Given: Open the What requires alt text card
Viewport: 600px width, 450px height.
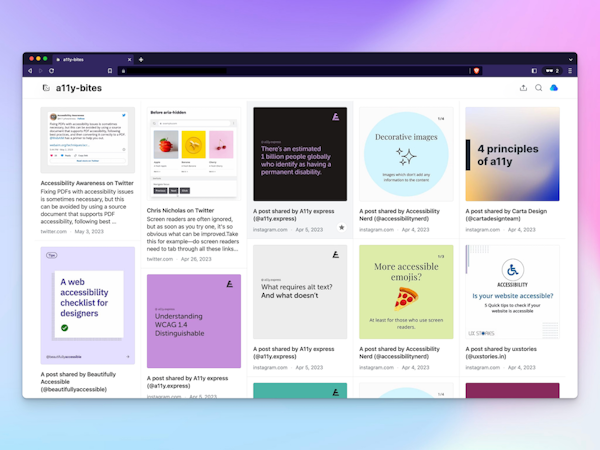Looking at the screenshot, I should click(x=300, y=292).
